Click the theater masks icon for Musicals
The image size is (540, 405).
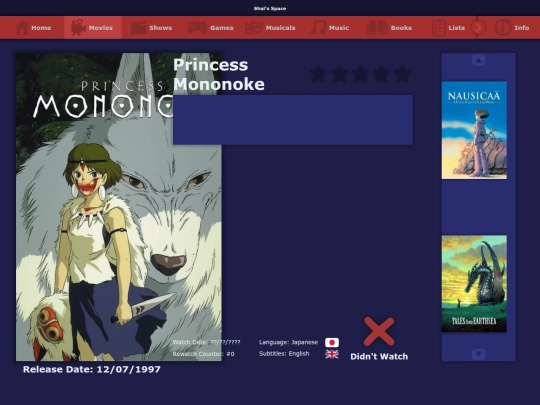click(253, 28)
